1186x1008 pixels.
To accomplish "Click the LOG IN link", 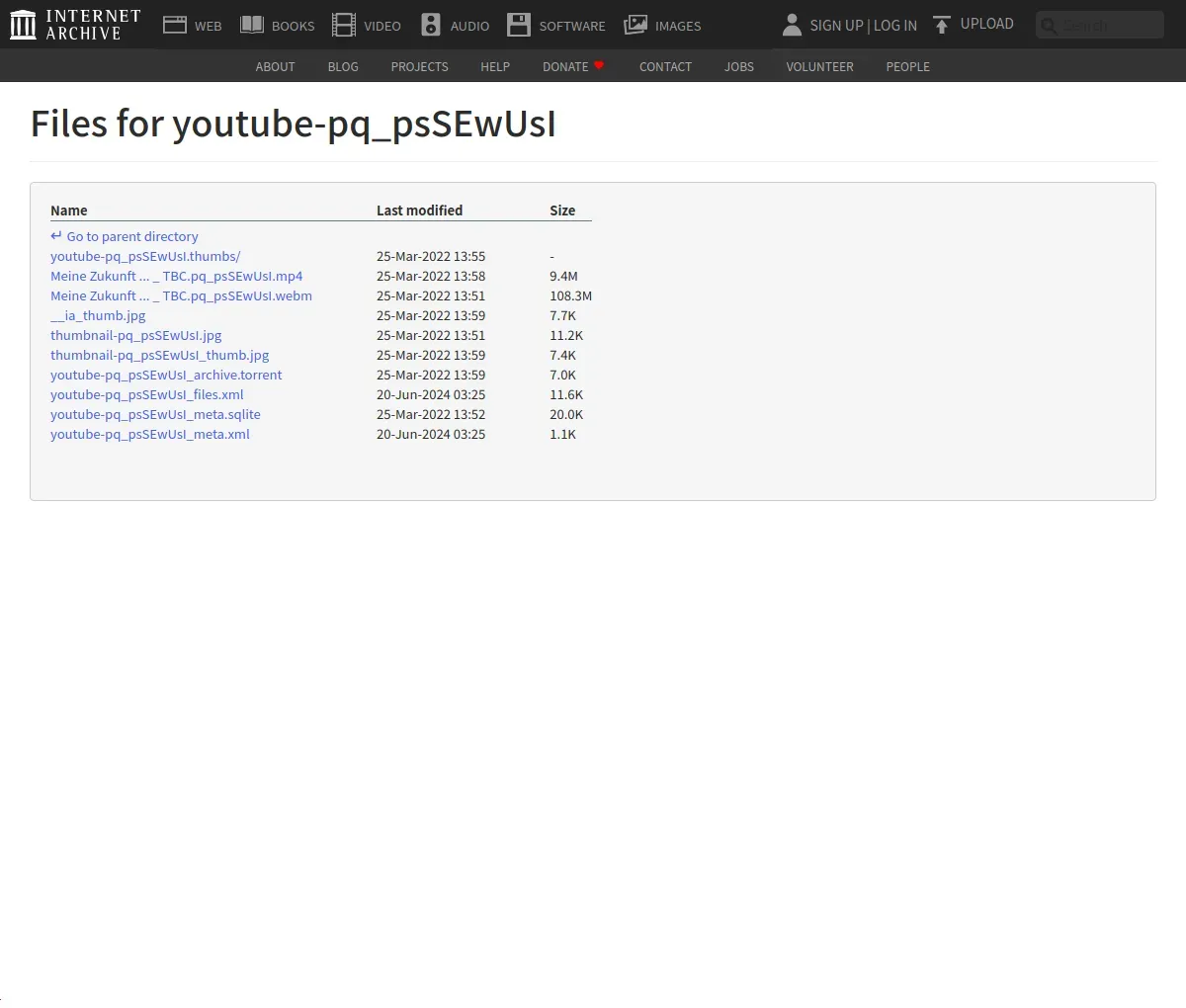I will 895,26.
